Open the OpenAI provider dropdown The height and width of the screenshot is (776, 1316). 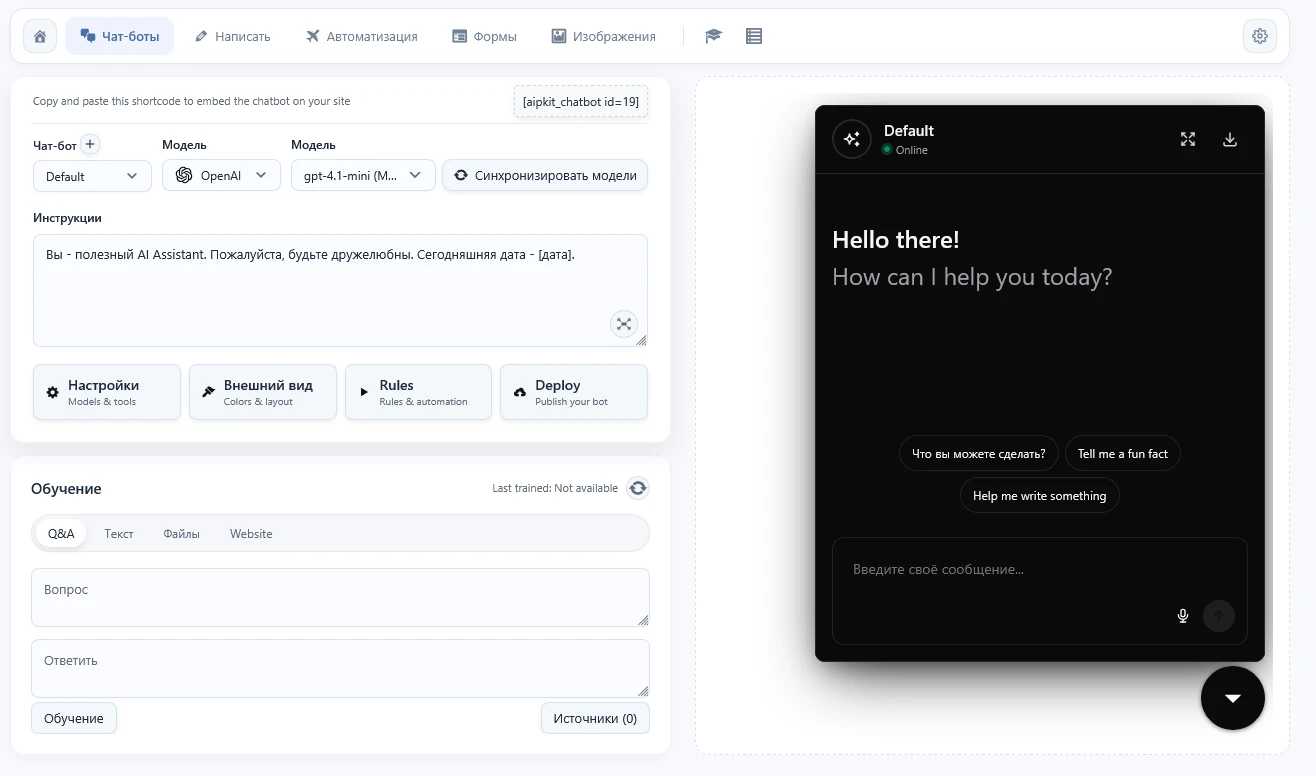pos(221,175)
